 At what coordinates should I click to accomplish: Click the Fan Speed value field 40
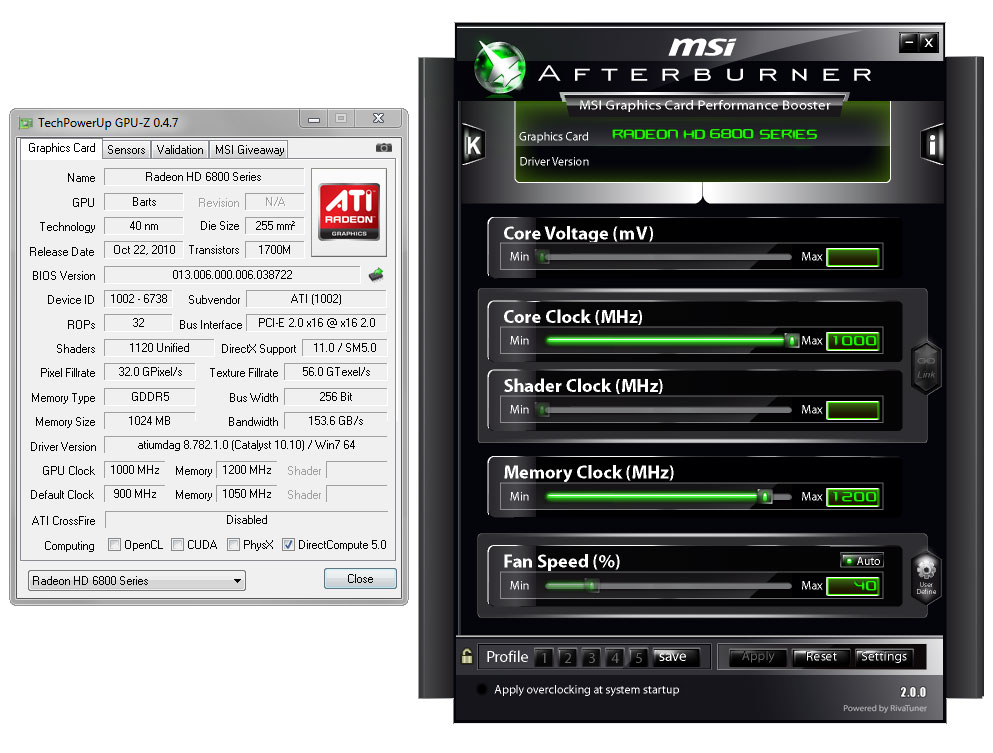853,586
